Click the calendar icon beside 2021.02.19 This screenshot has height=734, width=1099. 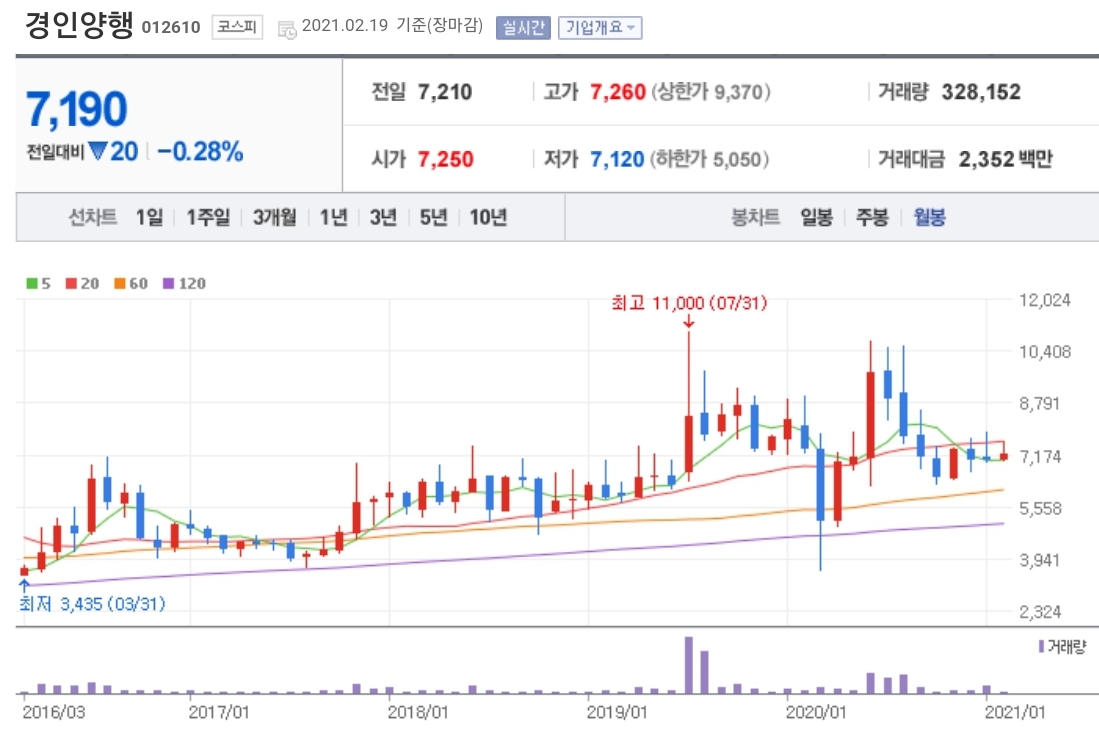pos(287,29)
